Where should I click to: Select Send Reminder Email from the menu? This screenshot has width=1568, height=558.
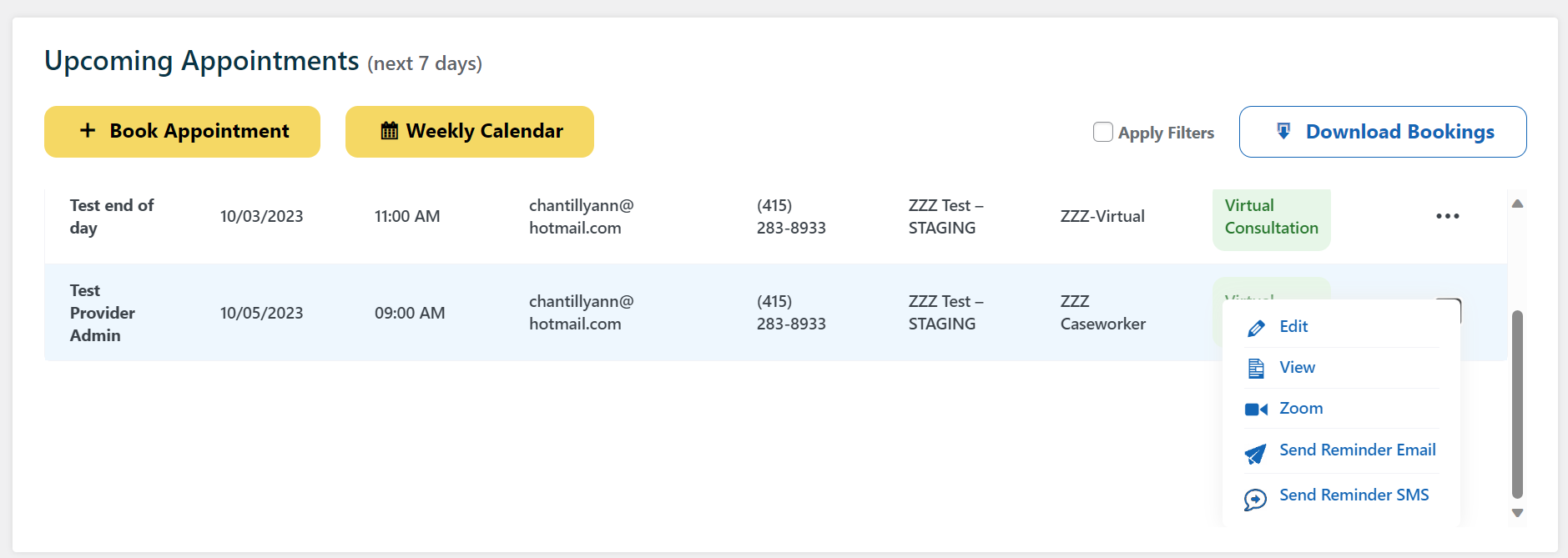point(1357,450)
